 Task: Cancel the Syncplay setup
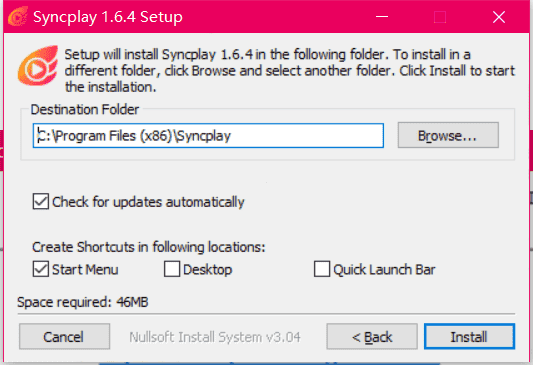64,336
